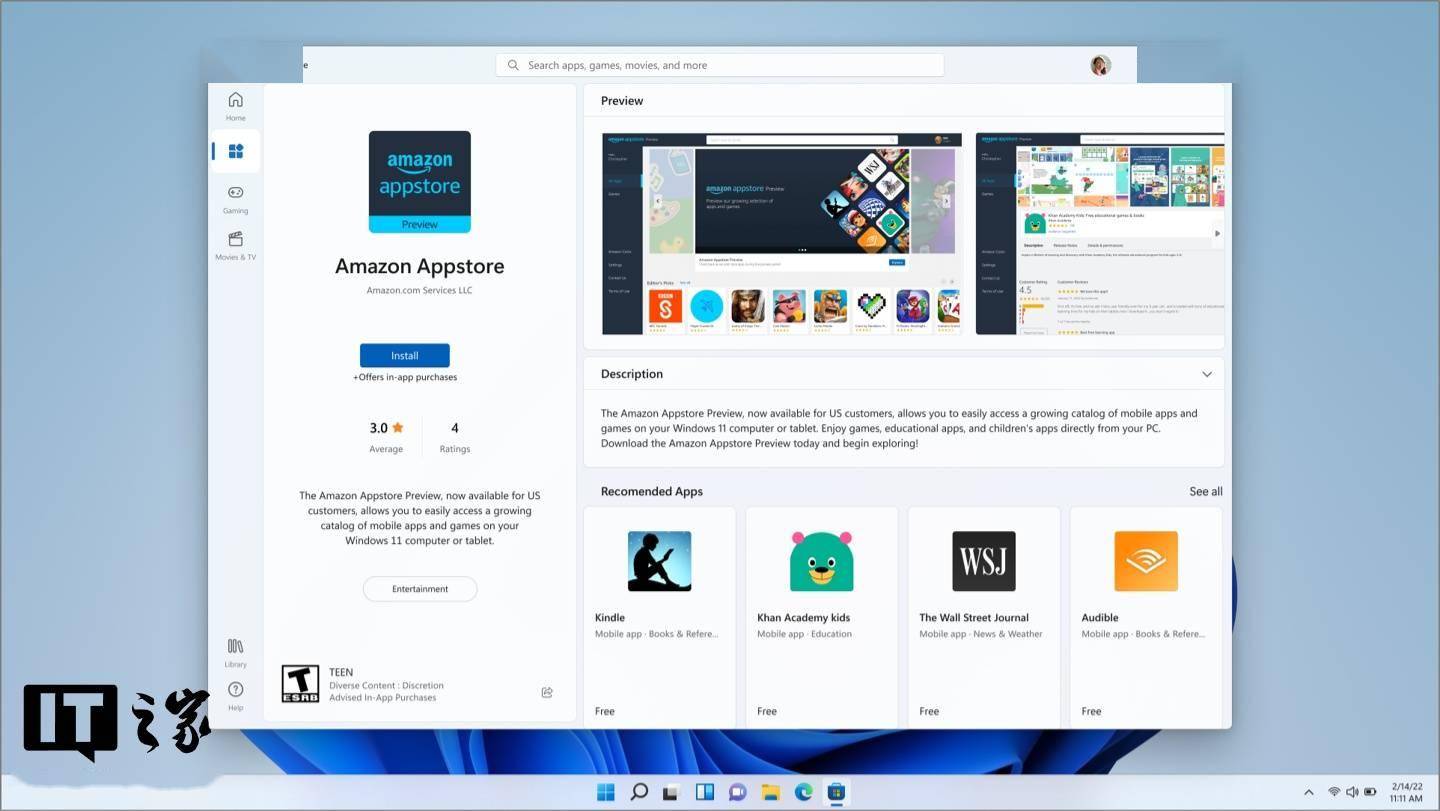
Task: Open the Khan Academy kids app icon
Action: (x=822, y=561)
